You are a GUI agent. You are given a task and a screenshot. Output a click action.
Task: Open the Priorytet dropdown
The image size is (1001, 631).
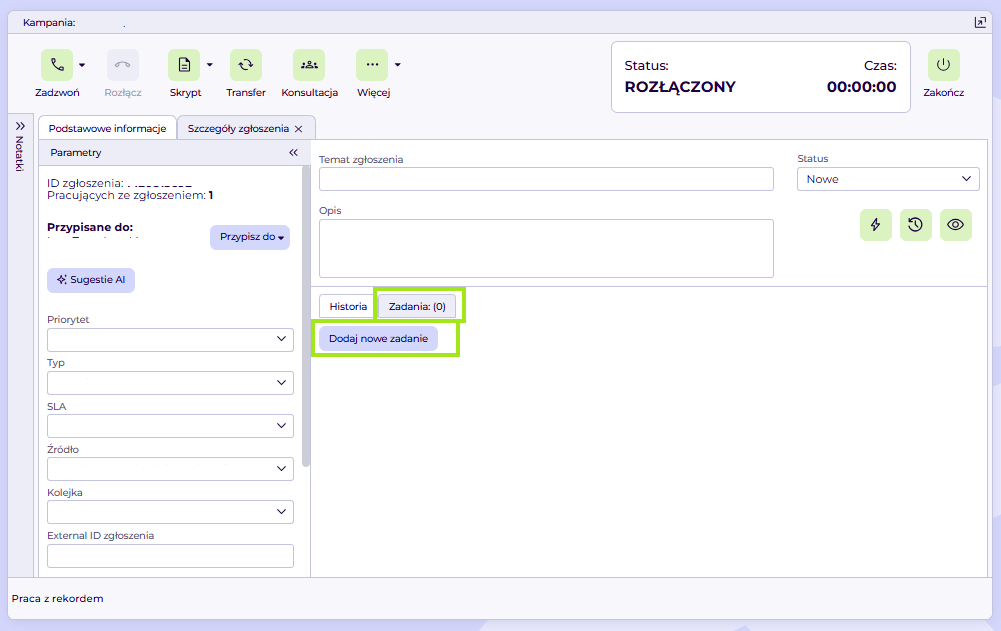tap(170, 340)
